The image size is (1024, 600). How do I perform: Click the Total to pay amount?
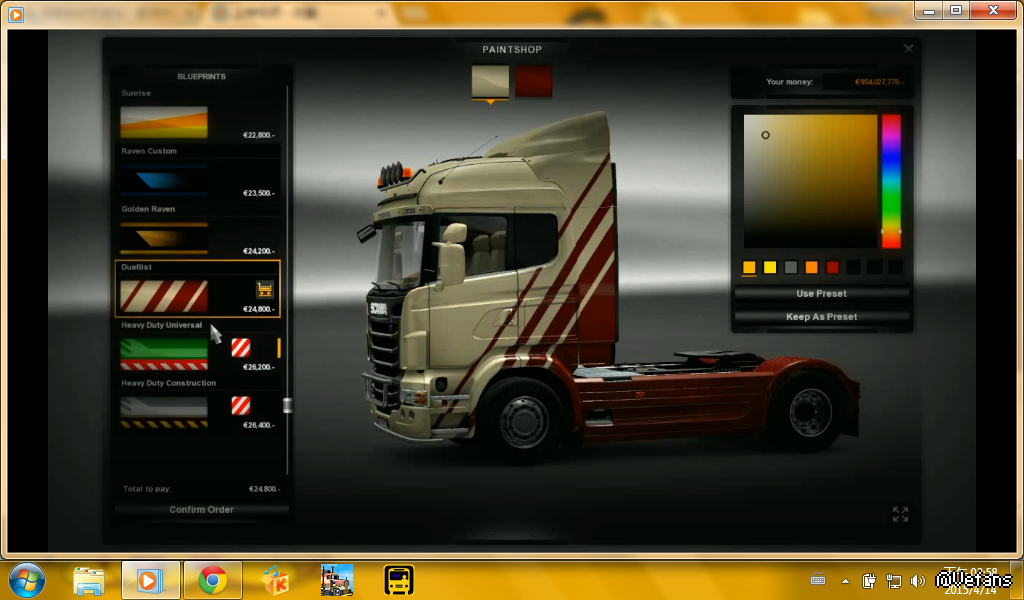point(264,489)
